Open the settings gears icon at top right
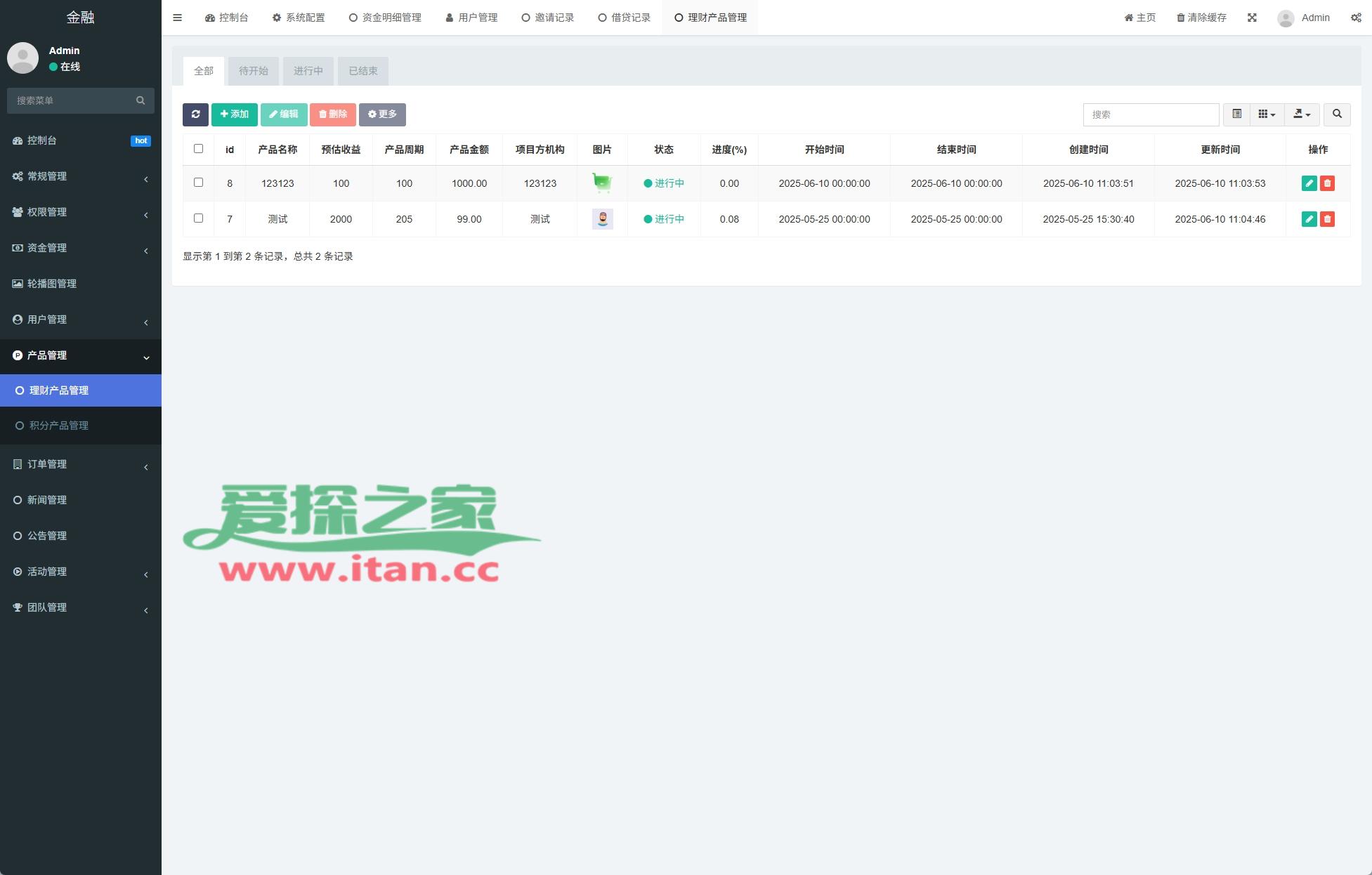Viewport: 1372px width, 875px height. click(x=1356, y=18)
